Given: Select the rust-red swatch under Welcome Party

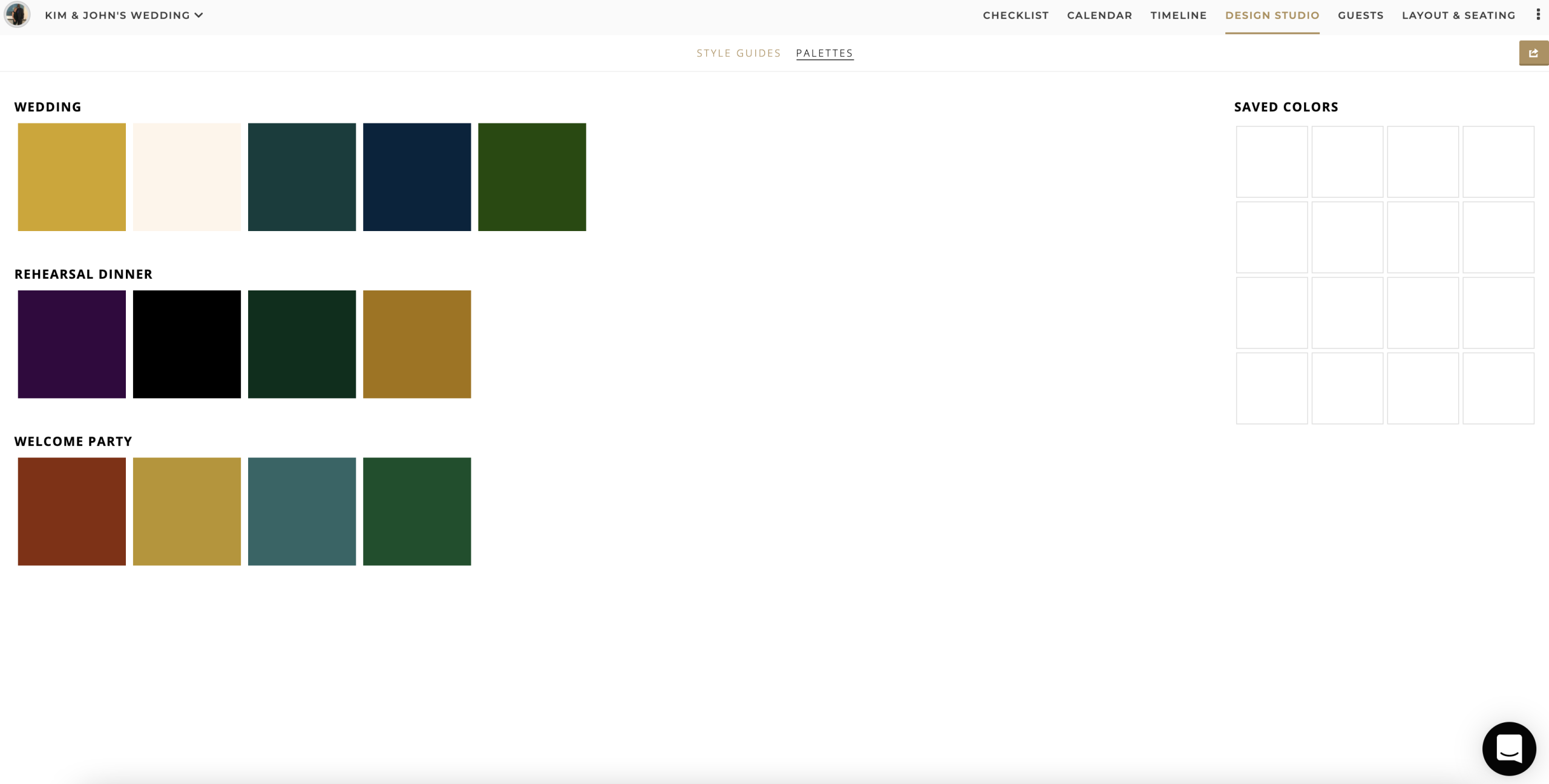Looking at the screenshot, I should click(71, 511).
